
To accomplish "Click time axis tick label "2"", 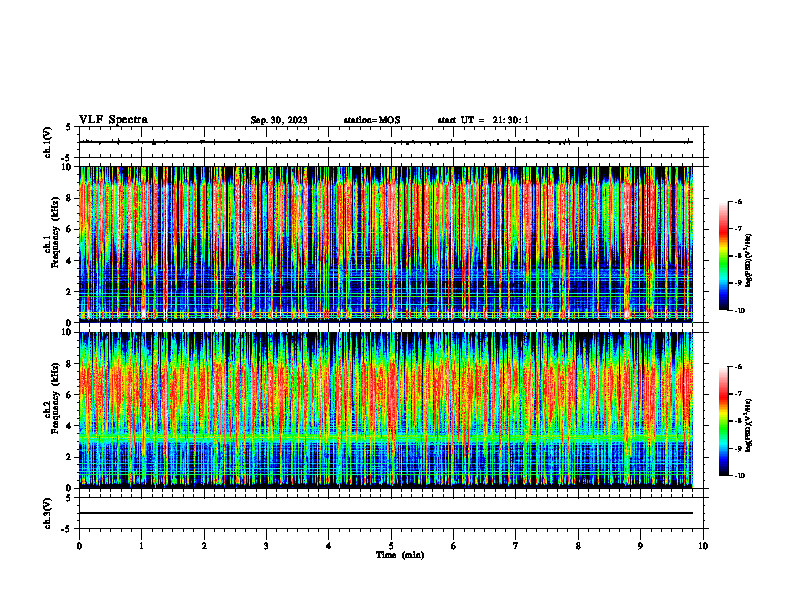I will click(x=204, y=546).
